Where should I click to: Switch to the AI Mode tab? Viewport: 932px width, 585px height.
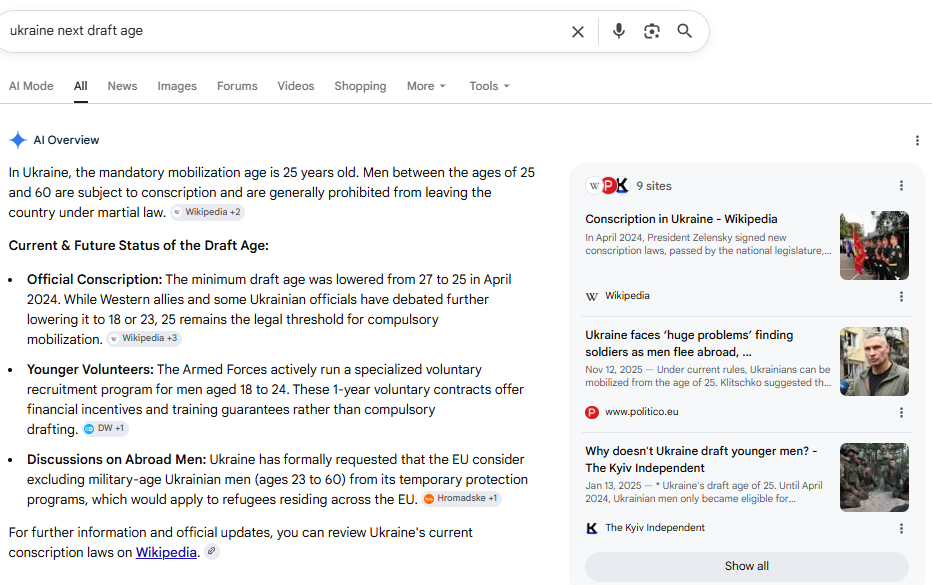pyautogui.click(x=31, y=86)
